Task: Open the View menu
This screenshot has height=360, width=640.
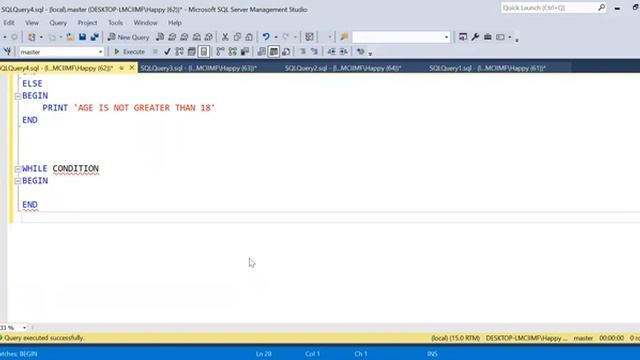Action: (x=32, y=23)
